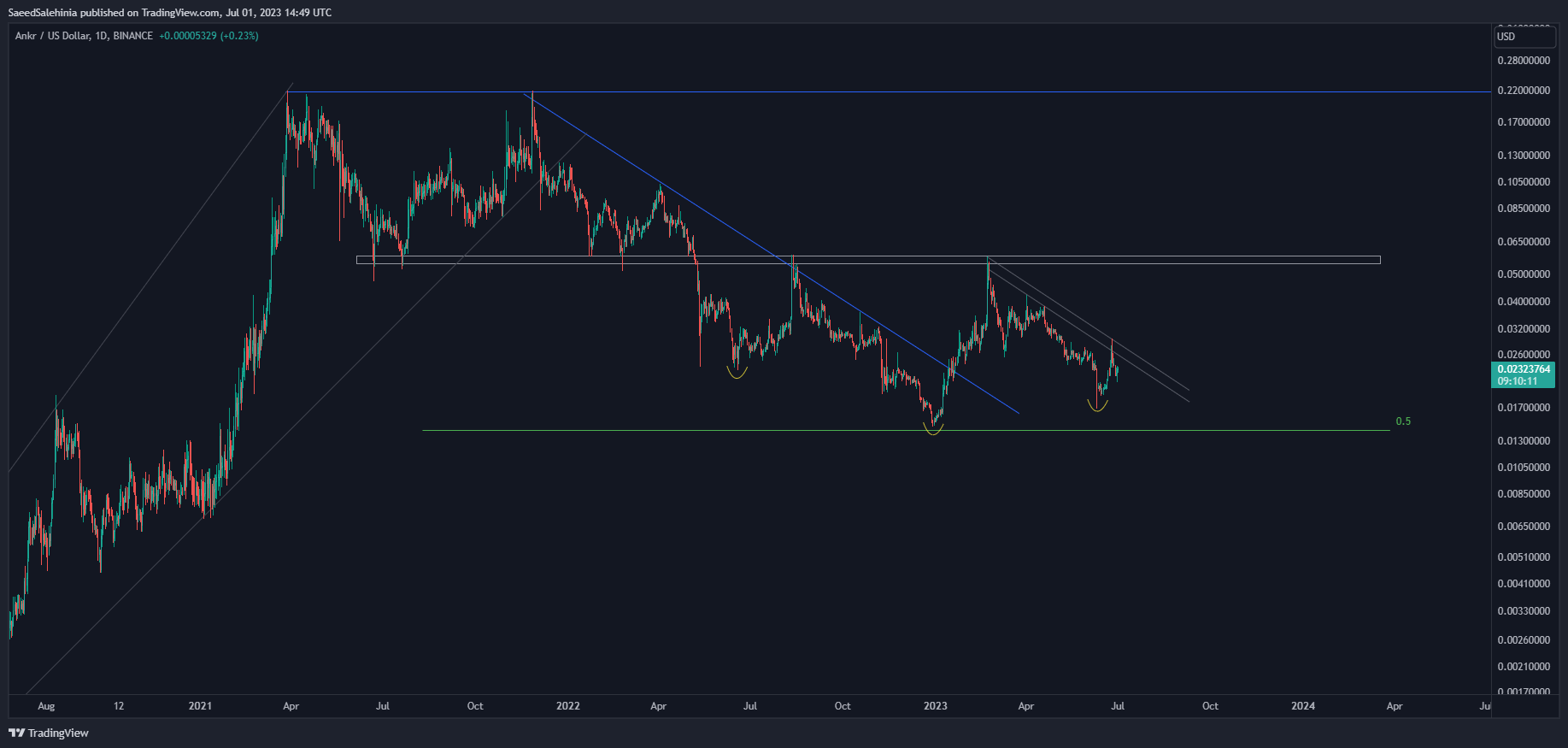The height and width of the screenshot is (748, 1568).
Task: Click the Oct label just before 2024
Action: (1210, 706)
